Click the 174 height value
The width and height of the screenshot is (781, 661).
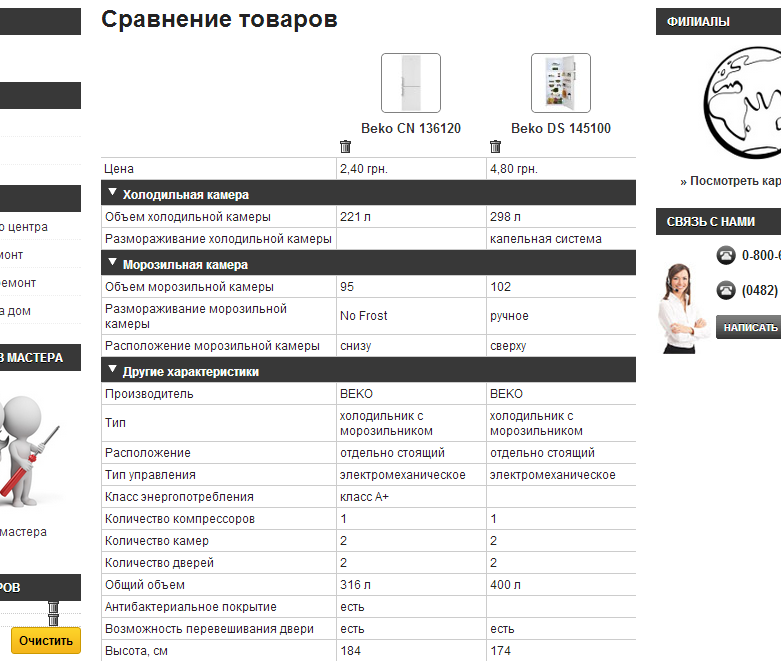coord(500,651)
